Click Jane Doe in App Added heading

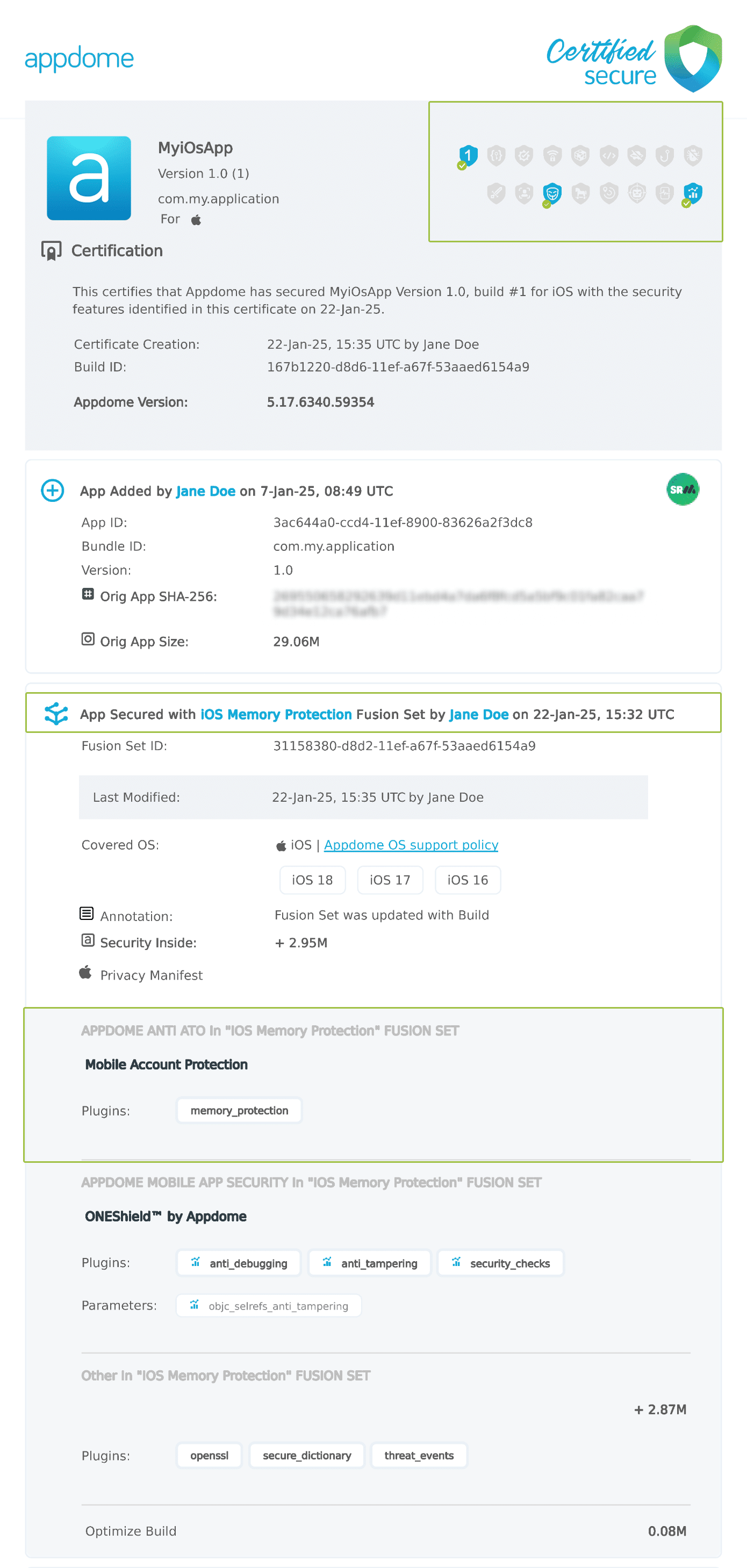[205, 491]
